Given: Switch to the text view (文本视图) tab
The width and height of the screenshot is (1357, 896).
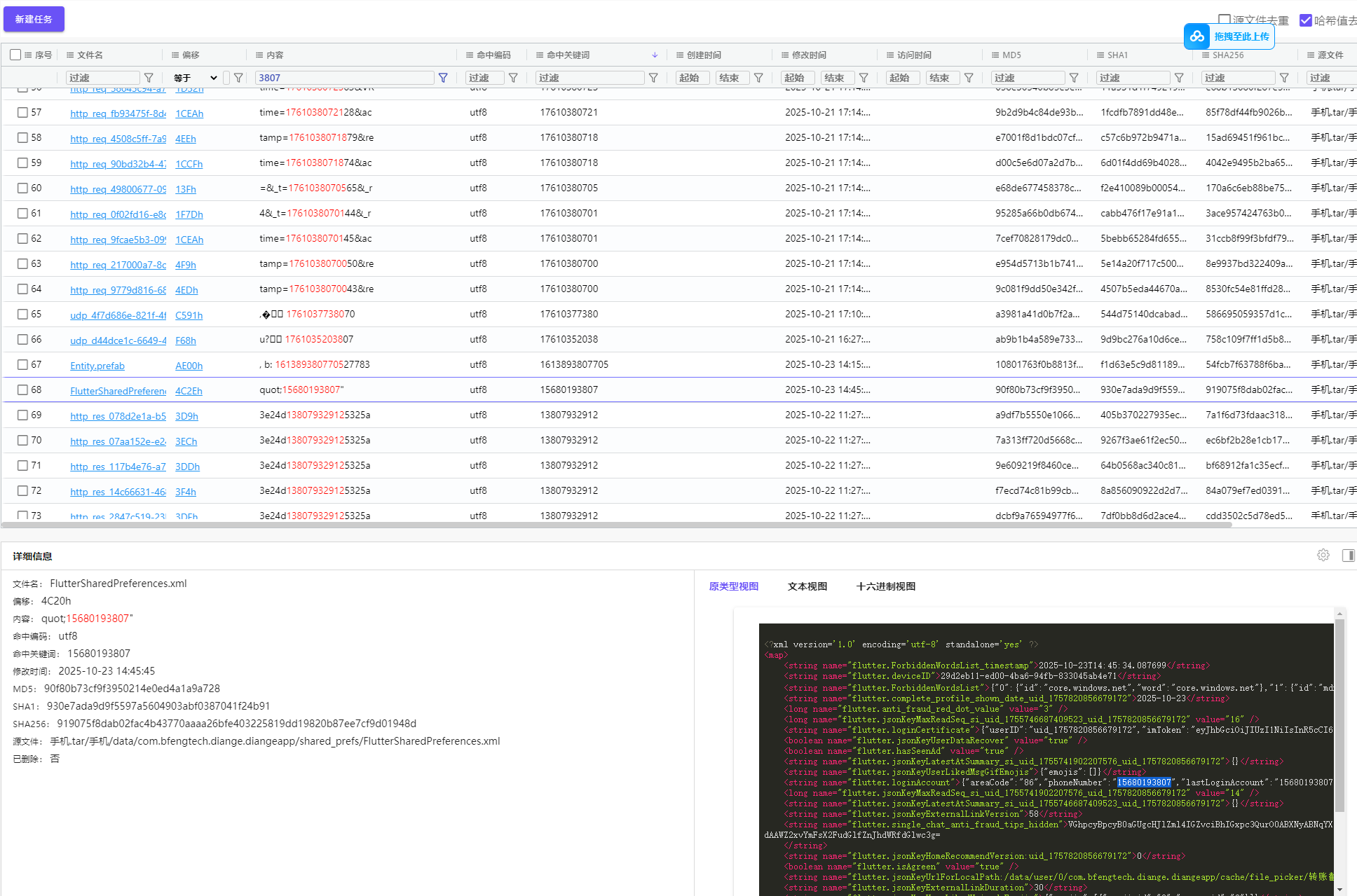Looking at the screenshot, I should tap(807, 586).
